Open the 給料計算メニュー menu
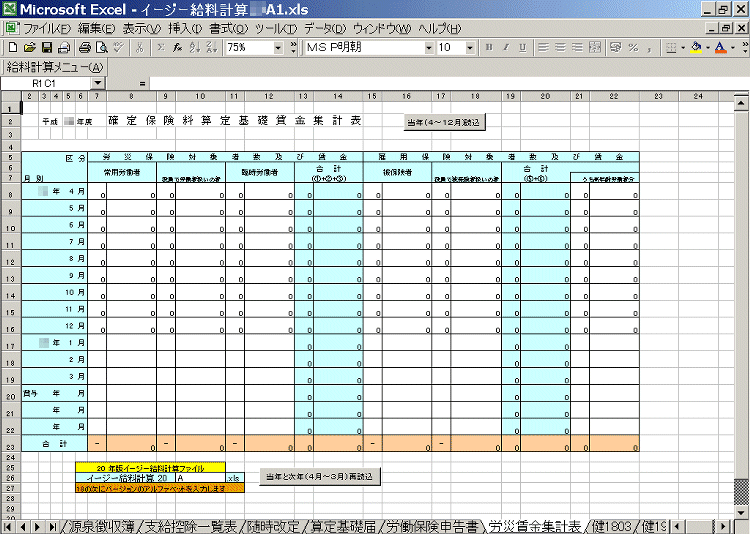 tap(54, 67)
